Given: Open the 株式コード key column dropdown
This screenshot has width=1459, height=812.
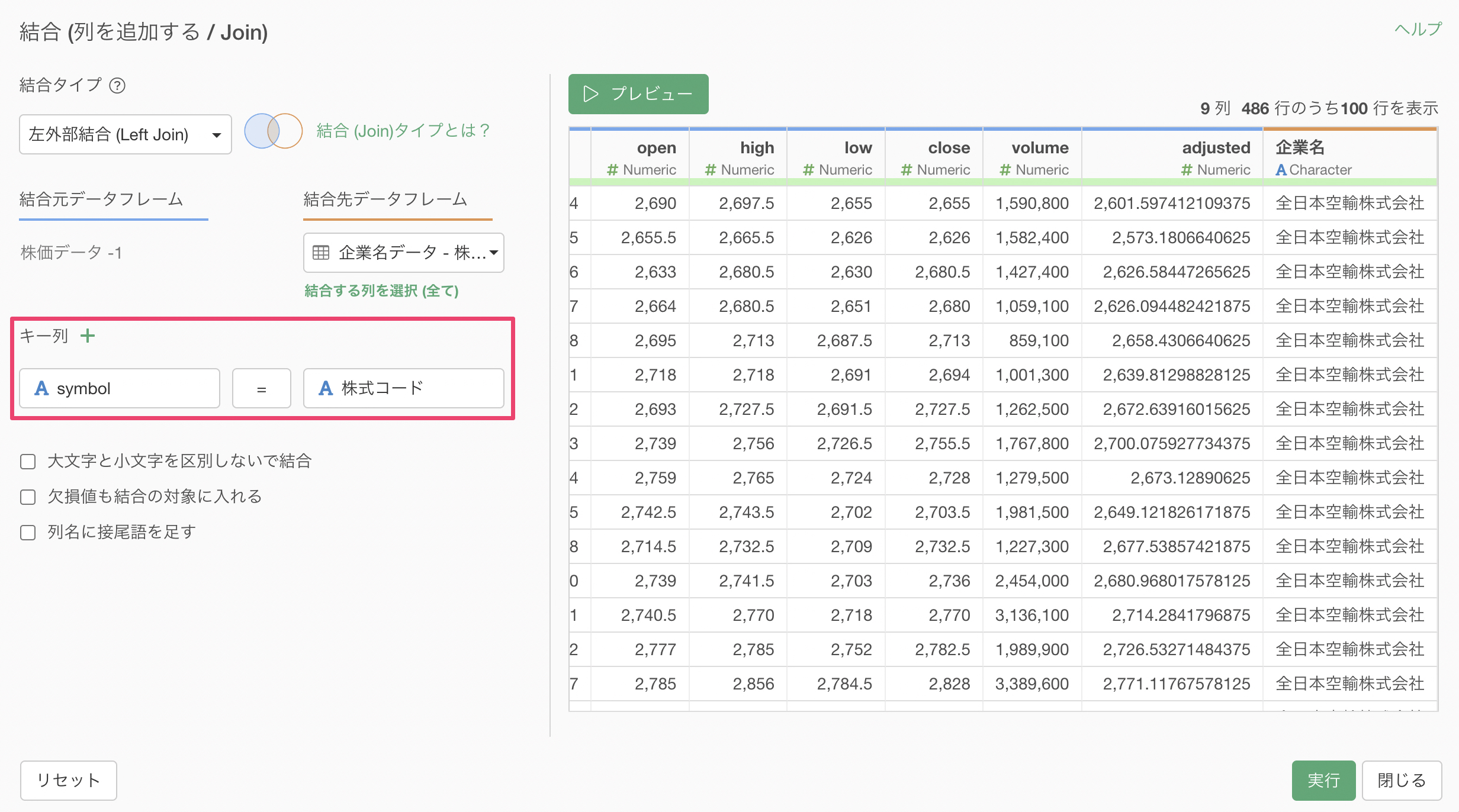Looking at the screenshot, I should tap(403, 388).
